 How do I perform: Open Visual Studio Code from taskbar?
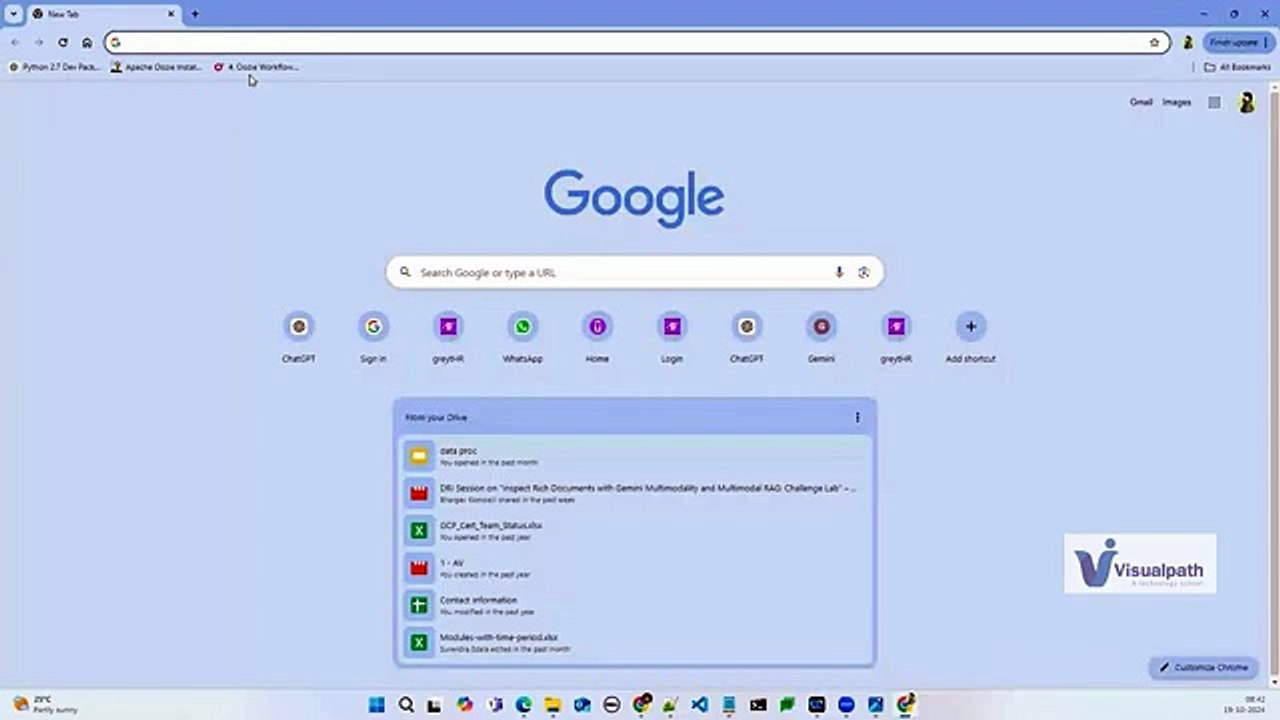coord(700,705)
